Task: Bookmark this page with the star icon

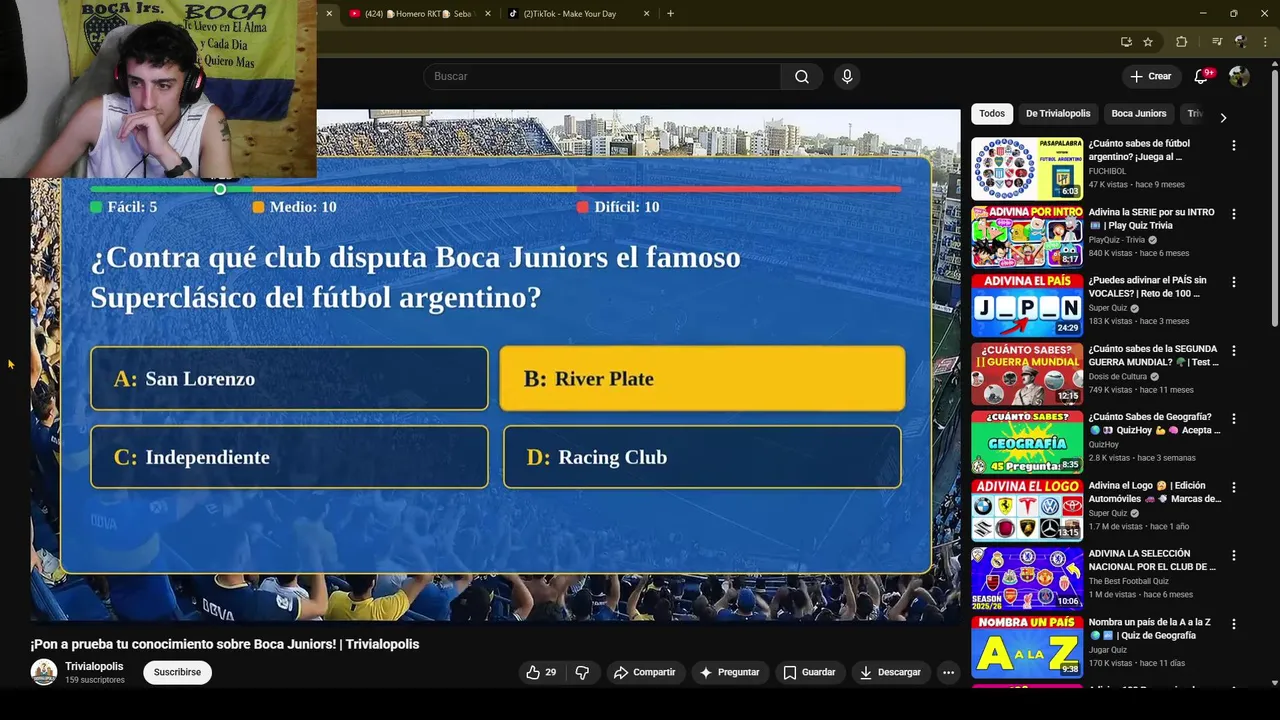Action: click(x=1148, y=42)
